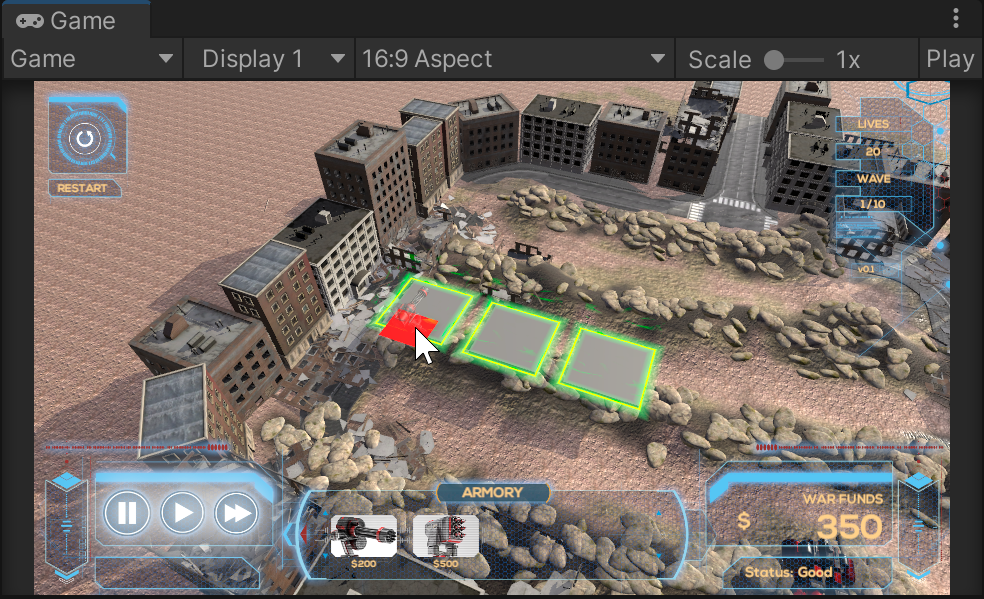Open the Game view kebab menu icon
The width and height of the screenshot is (984, 599).
click(955, 17)
